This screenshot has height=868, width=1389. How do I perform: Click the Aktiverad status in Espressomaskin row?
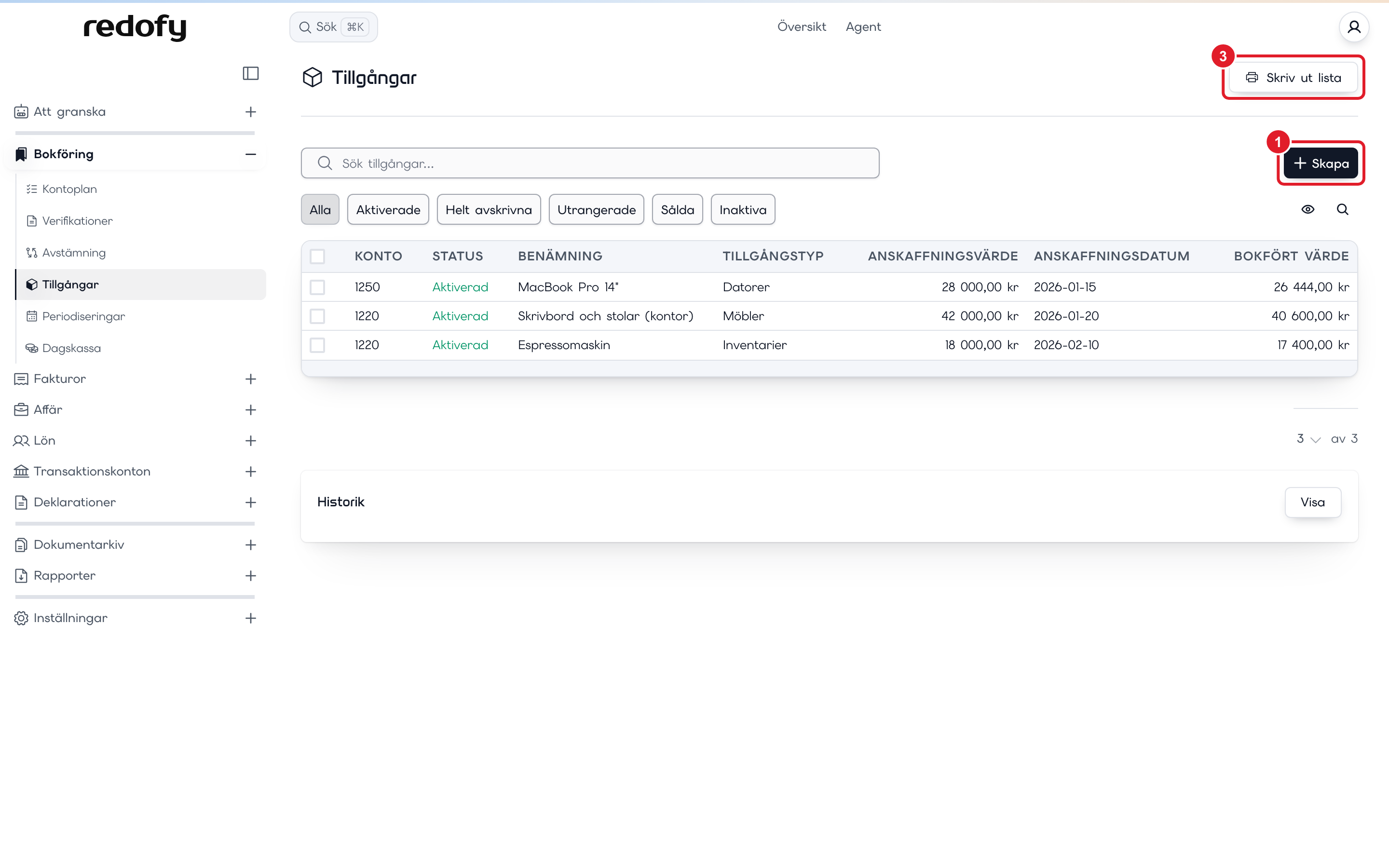point(460,345)
